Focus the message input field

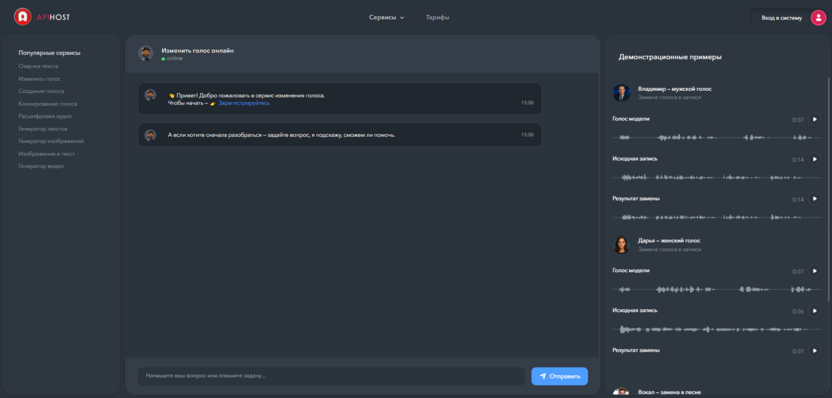[x=331, y=376]
